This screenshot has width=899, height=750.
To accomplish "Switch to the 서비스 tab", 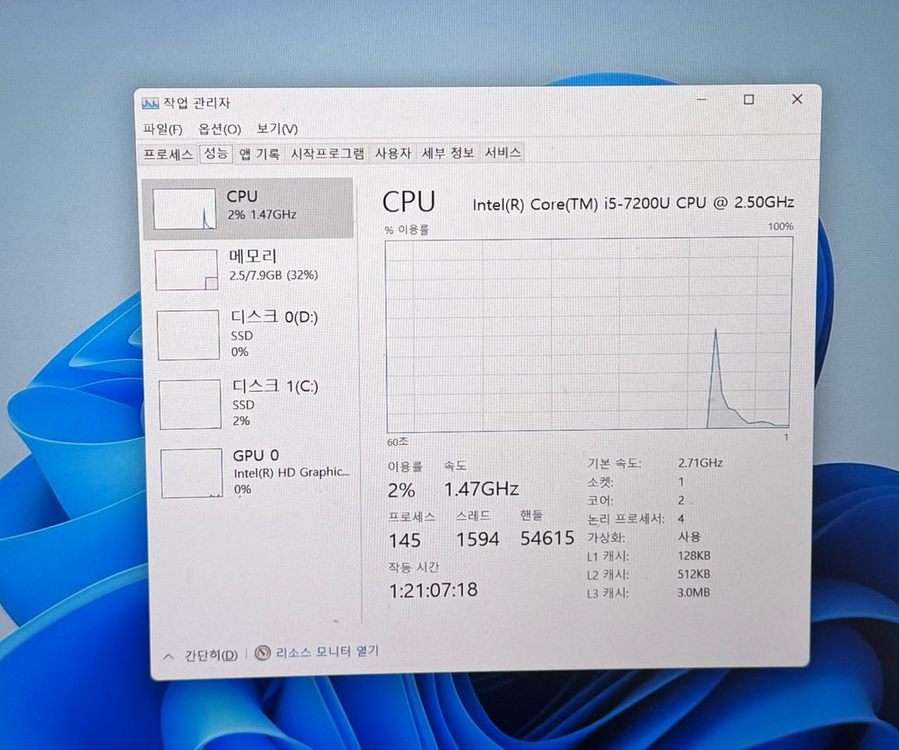I will (x=503, y=152).
